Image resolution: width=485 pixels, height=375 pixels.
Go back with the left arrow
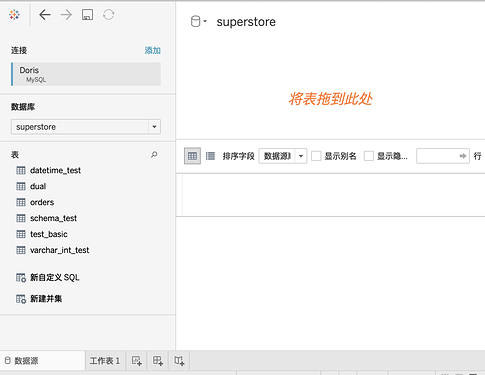click(45, 15)
